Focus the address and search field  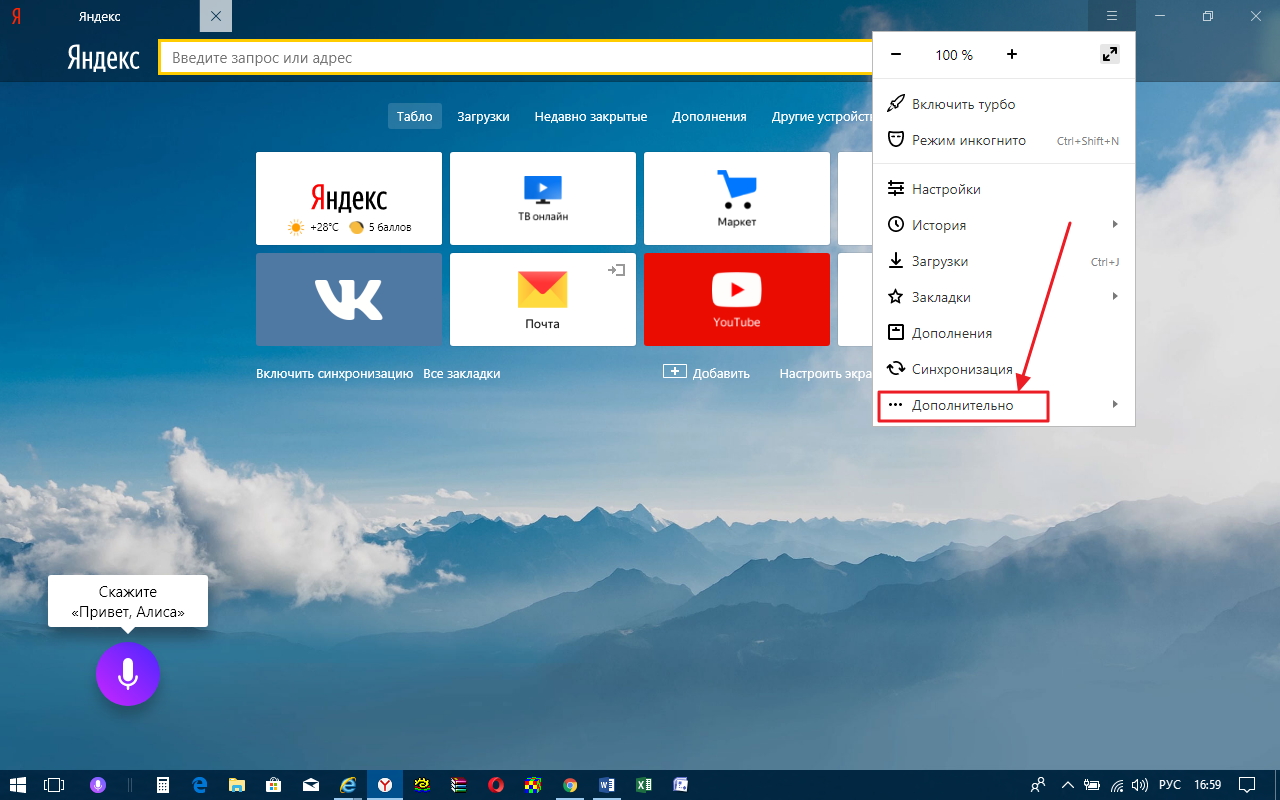[516, 58]
